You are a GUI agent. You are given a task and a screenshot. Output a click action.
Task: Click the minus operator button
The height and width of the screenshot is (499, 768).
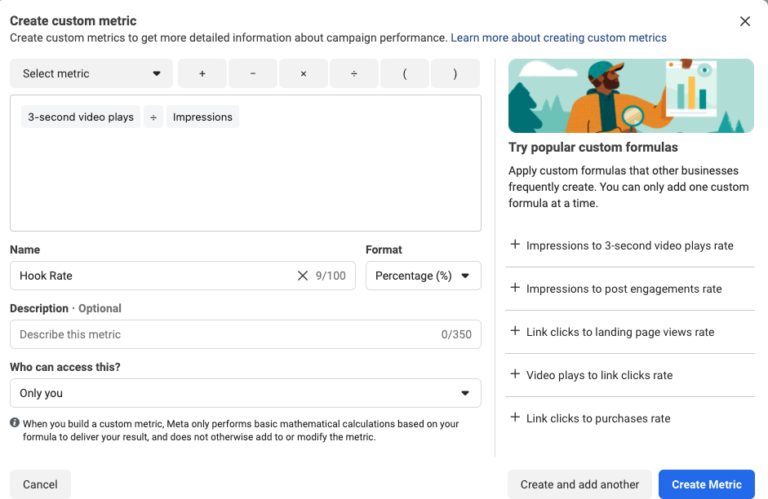[x=253, y=74]
